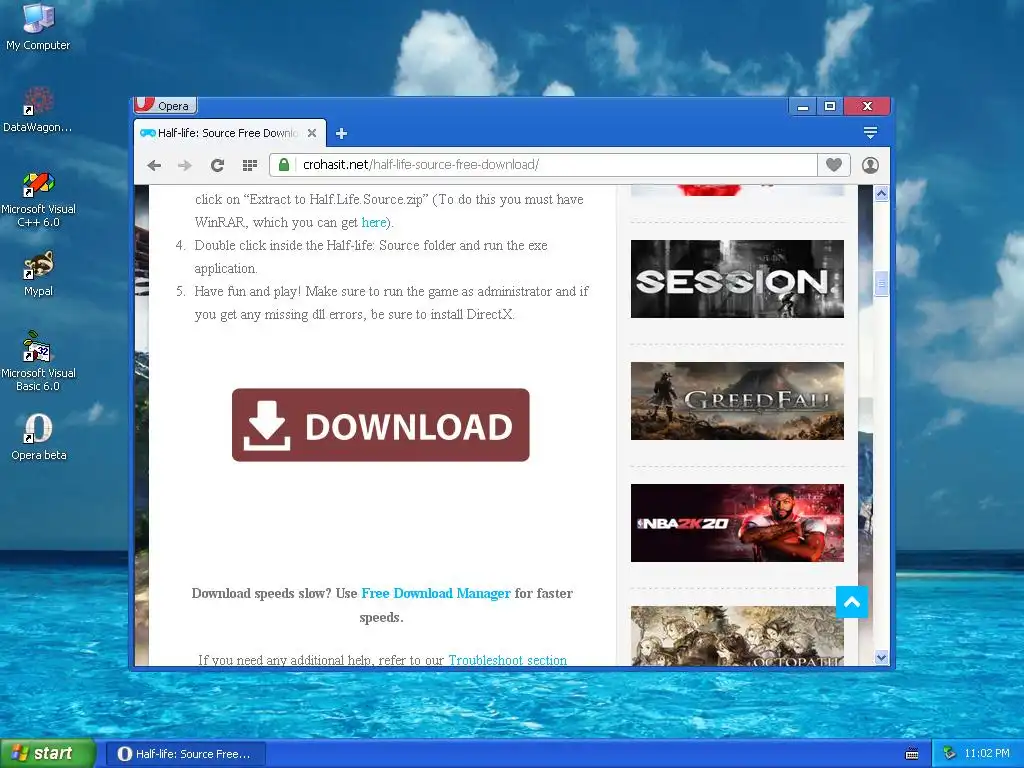The width and height of the screenshot is (1024, 768).
Task: Open Speed Dial grid icon
Action: [249, 165]
